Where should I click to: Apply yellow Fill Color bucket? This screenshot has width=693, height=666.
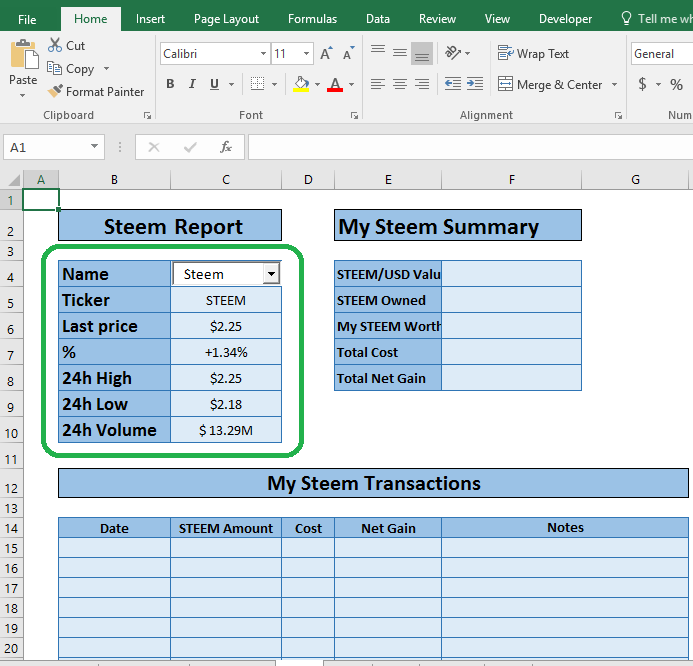coord(301,84)
